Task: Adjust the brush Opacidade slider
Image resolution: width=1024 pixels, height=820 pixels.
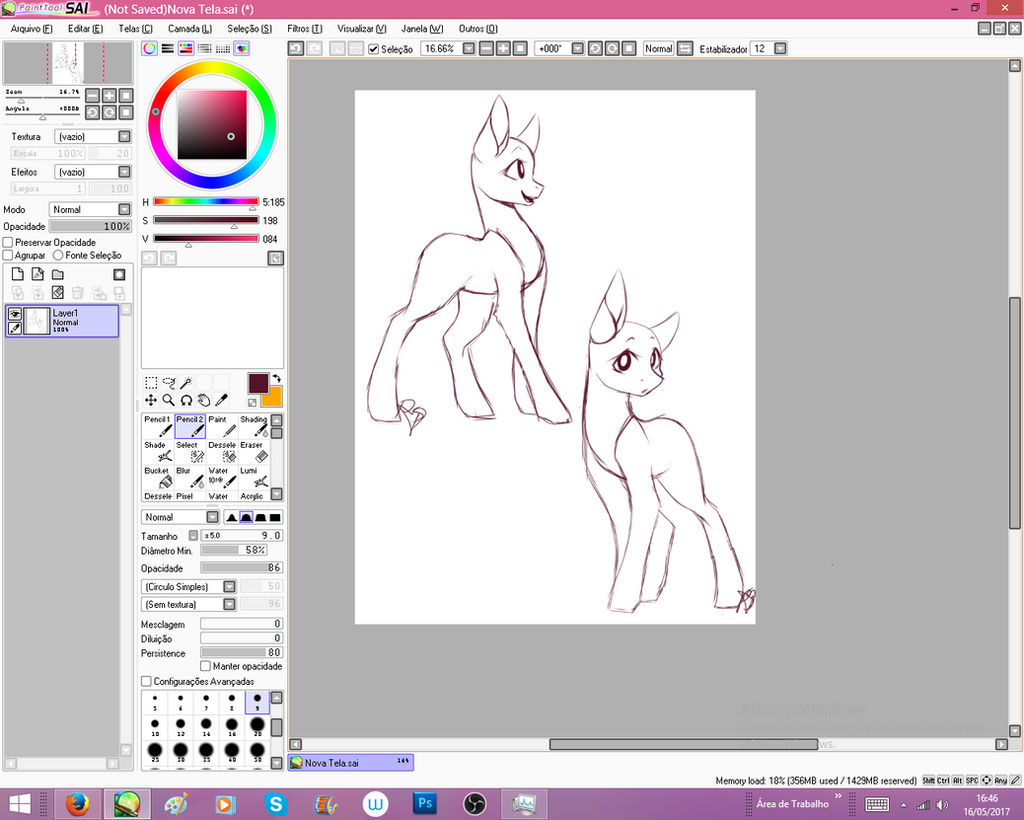Action: 242,568
